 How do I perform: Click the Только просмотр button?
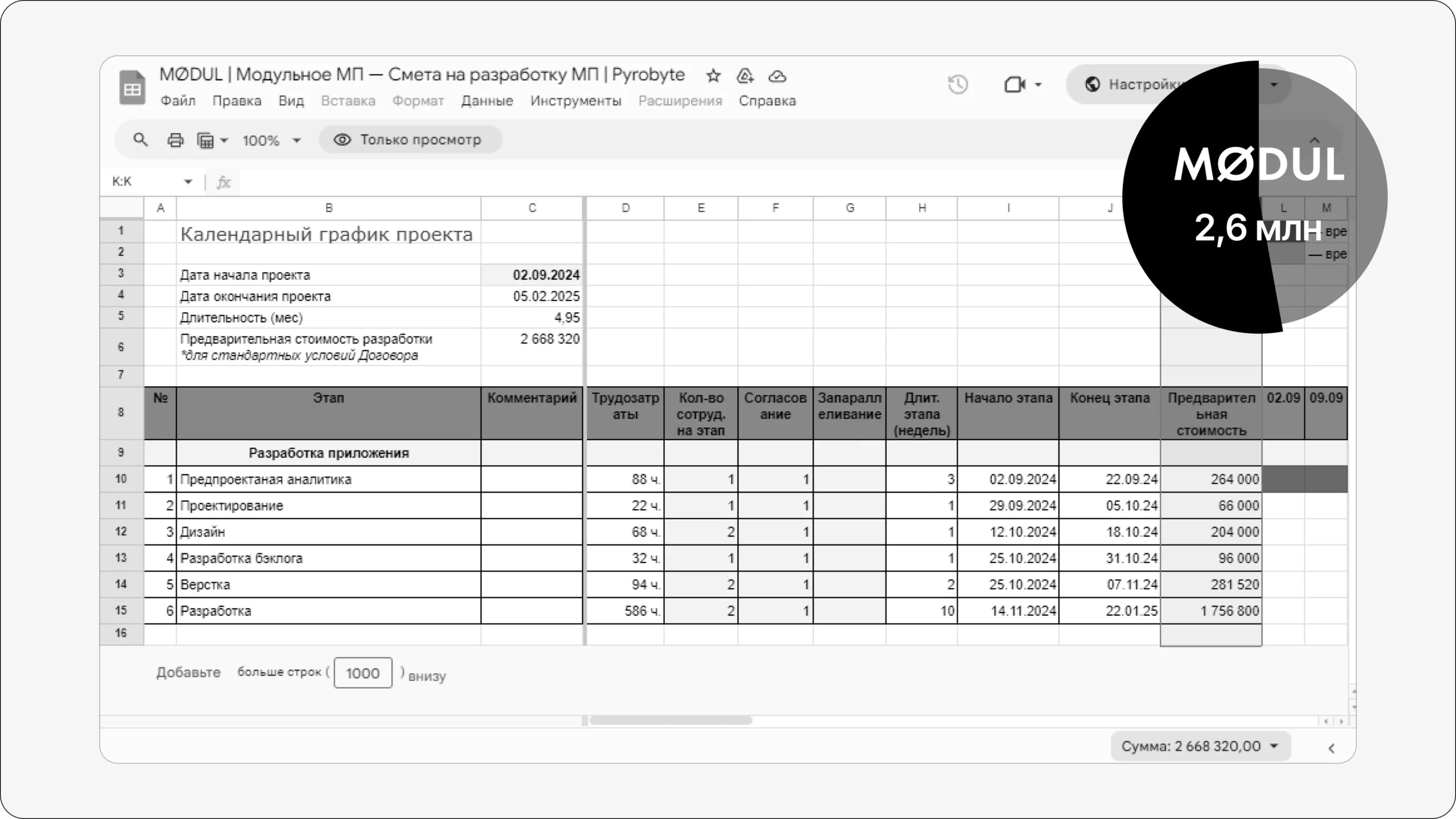[410, 140]
